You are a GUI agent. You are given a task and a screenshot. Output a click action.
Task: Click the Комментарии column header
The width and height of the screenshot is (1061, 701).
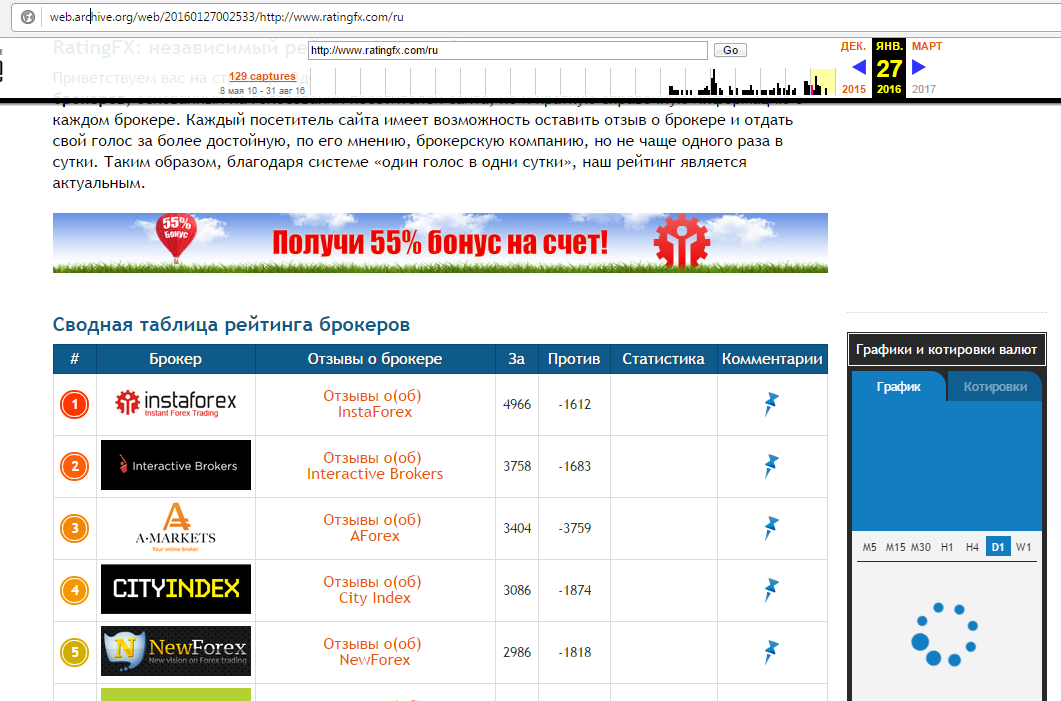tap(772, 359)
